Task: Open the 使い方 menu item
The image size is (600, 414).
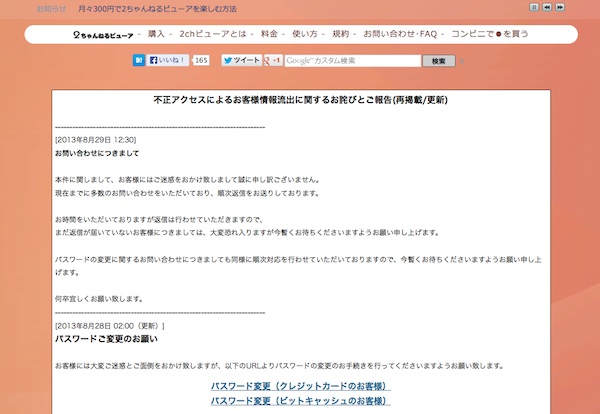Action: [305, 34]
